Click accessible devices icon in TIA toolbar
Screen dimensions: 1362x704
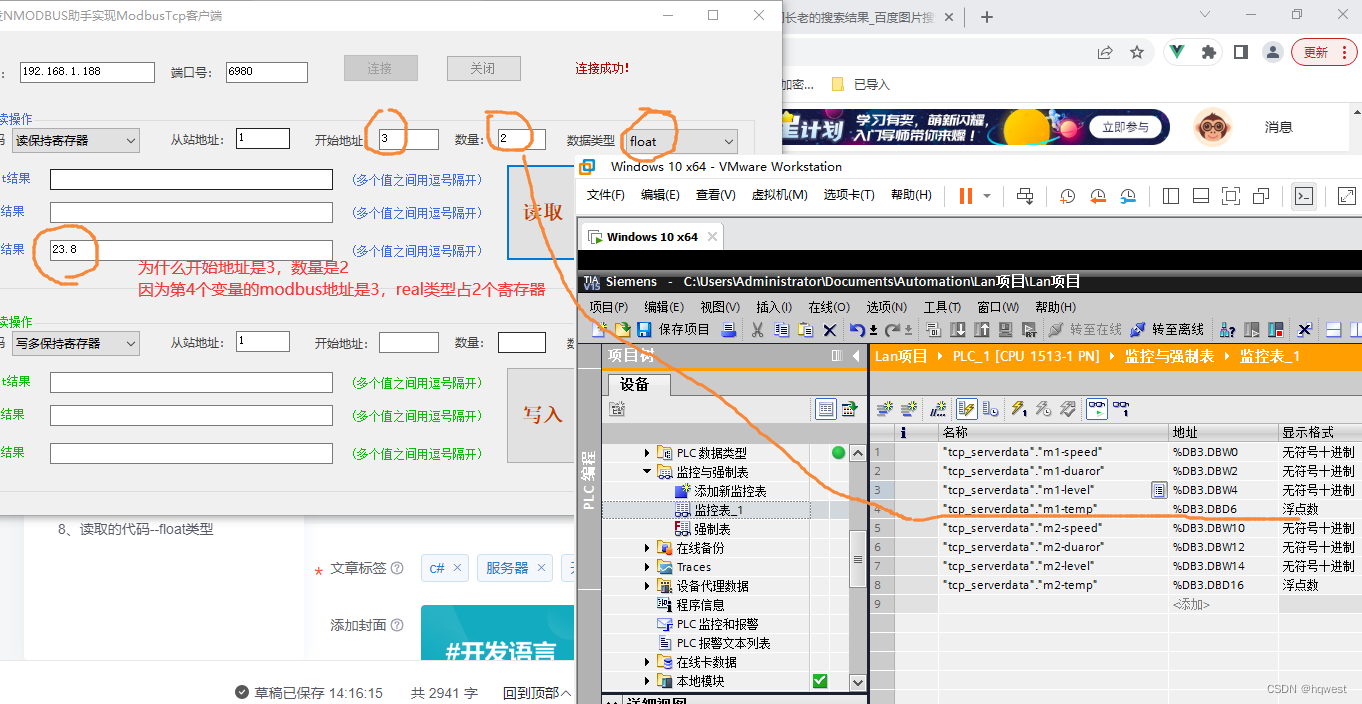[1227, 330]
